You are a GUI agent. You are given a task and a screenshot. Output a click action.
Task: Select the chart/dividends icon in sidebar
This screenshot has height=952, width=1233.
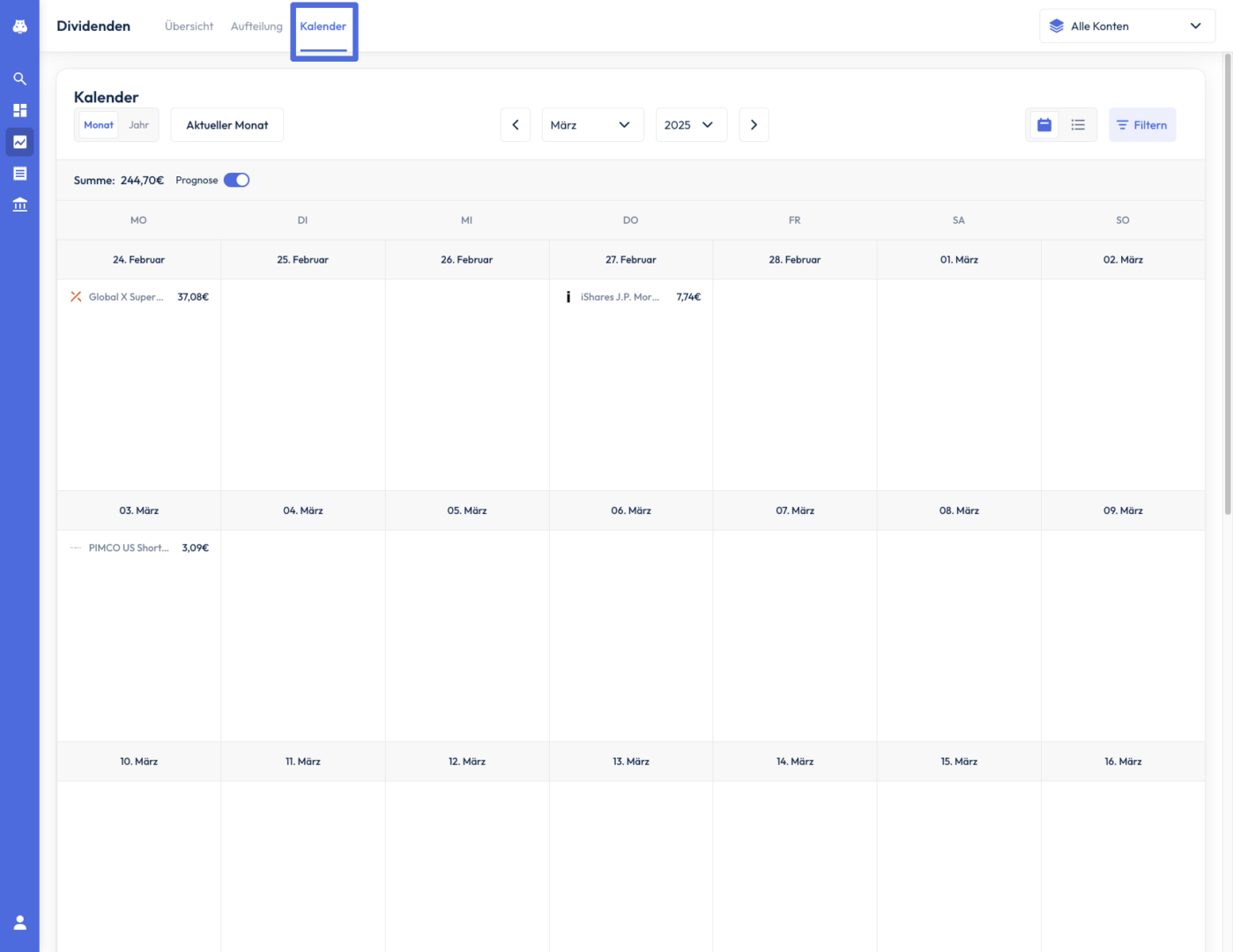[19, 142]
